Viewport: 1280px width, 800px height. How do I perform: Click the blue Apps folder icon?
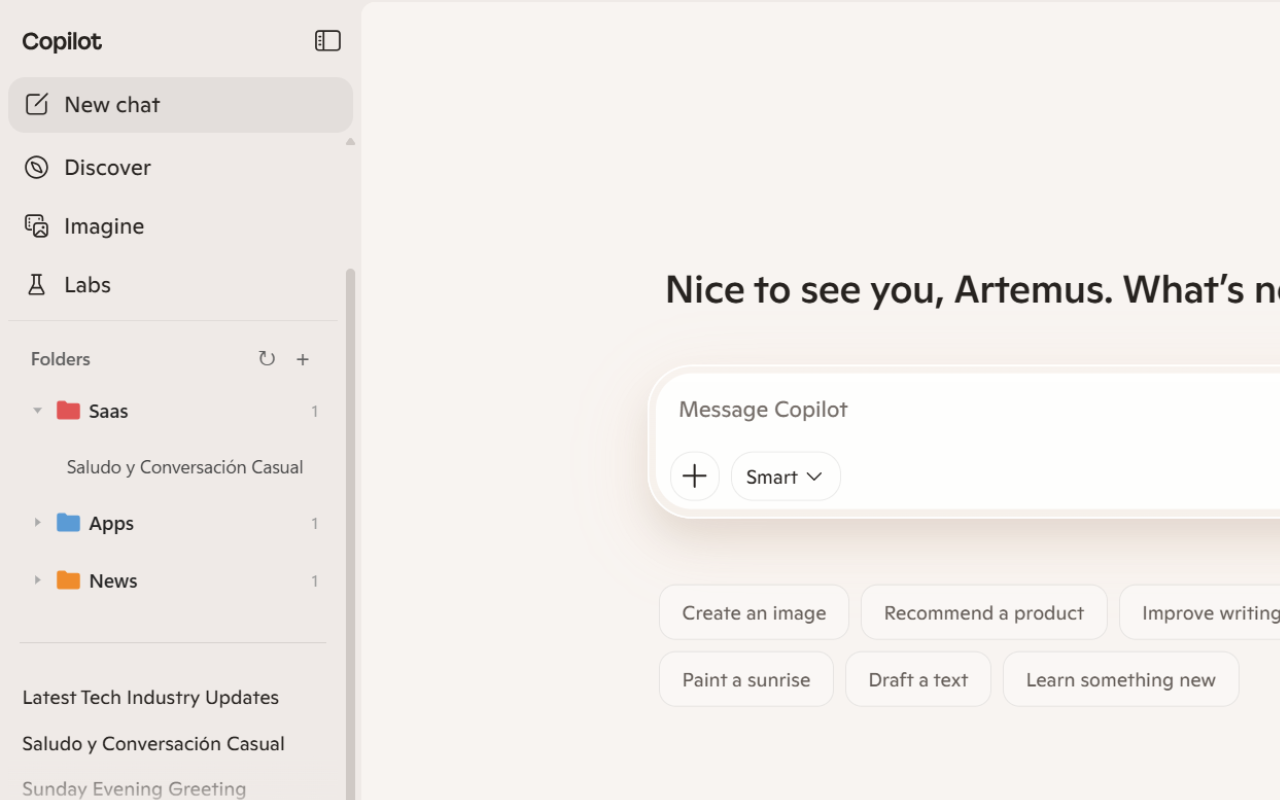click(68, 522)
